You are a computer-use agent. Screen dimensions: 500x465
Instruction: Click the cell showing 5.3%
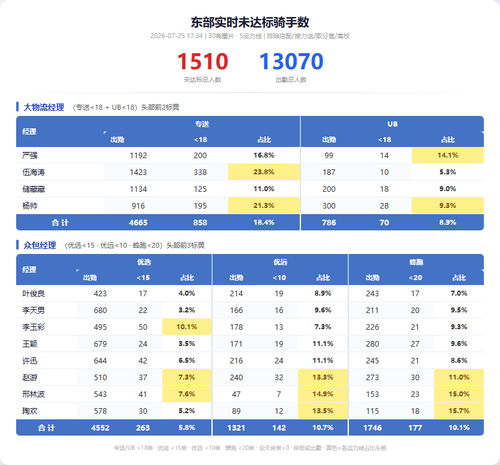(448, 172)
